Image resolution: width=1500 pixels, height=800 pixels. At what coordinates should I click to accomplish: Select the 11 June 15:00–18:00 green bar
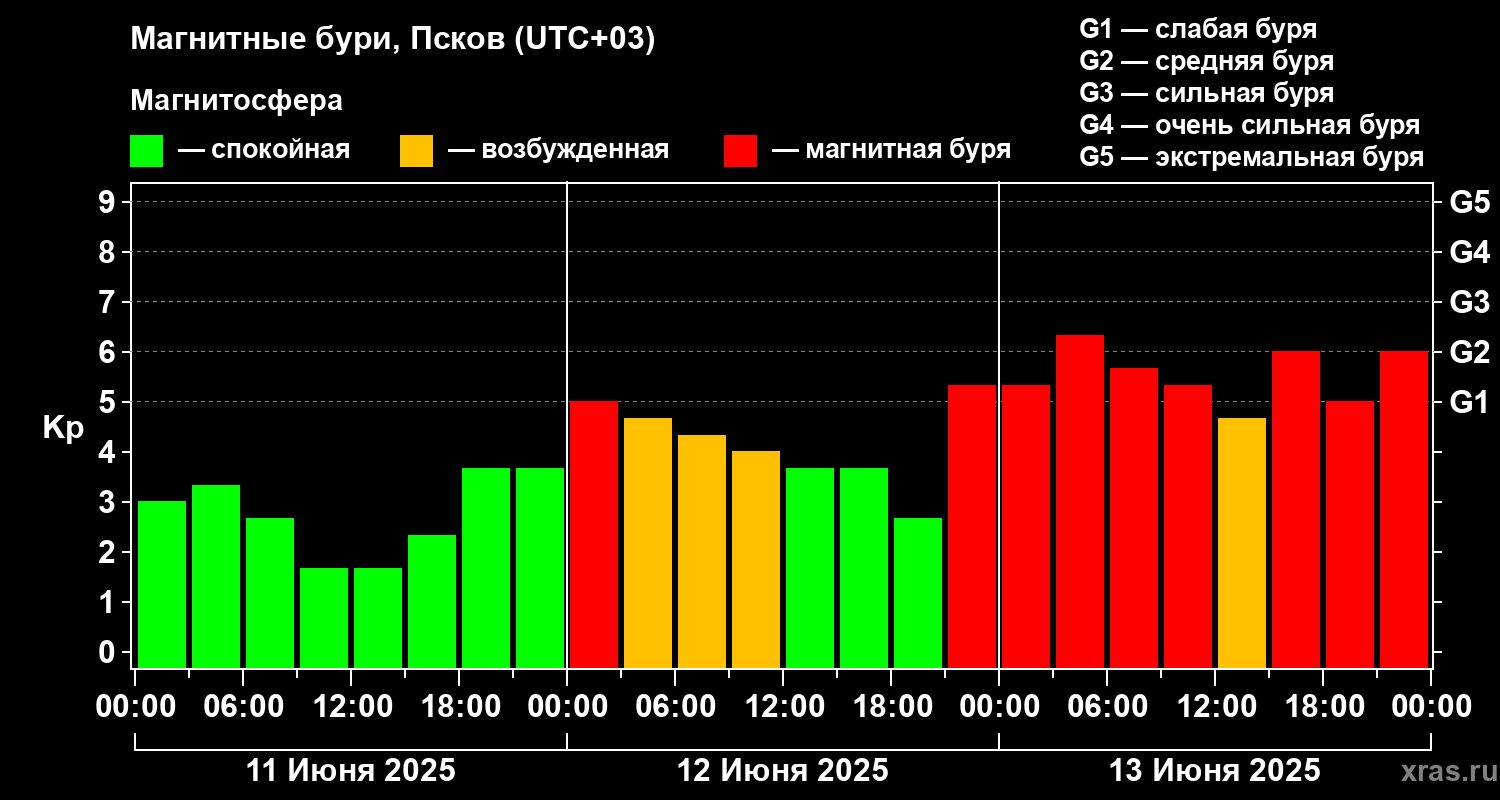coord(432,601)
